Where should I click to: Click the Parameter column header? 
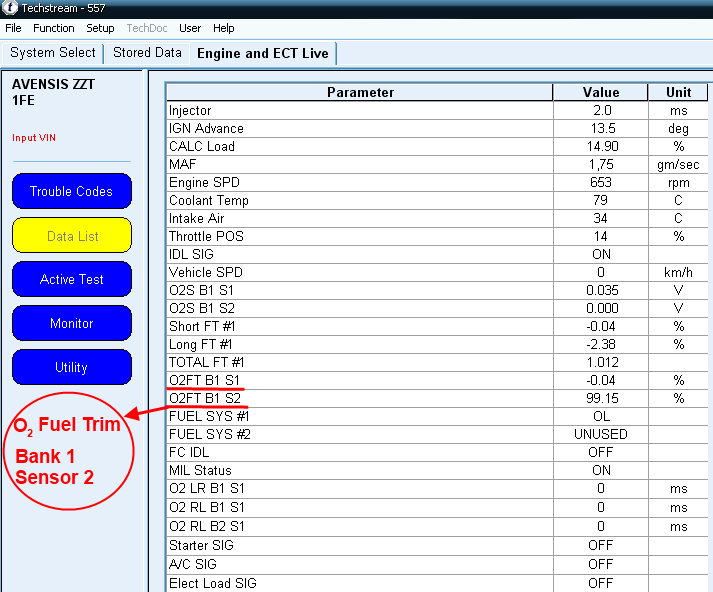coord(360,92)
